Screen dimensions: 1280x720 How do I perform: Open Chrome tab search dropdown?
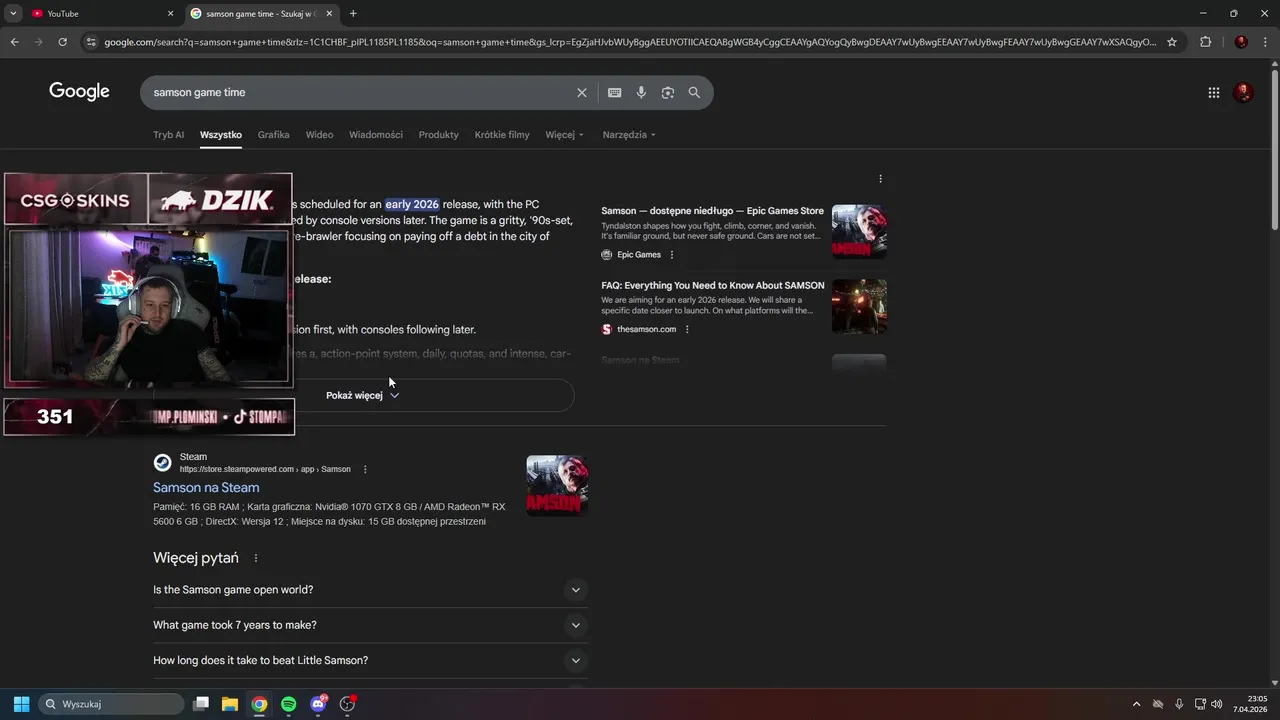point(13,14)
